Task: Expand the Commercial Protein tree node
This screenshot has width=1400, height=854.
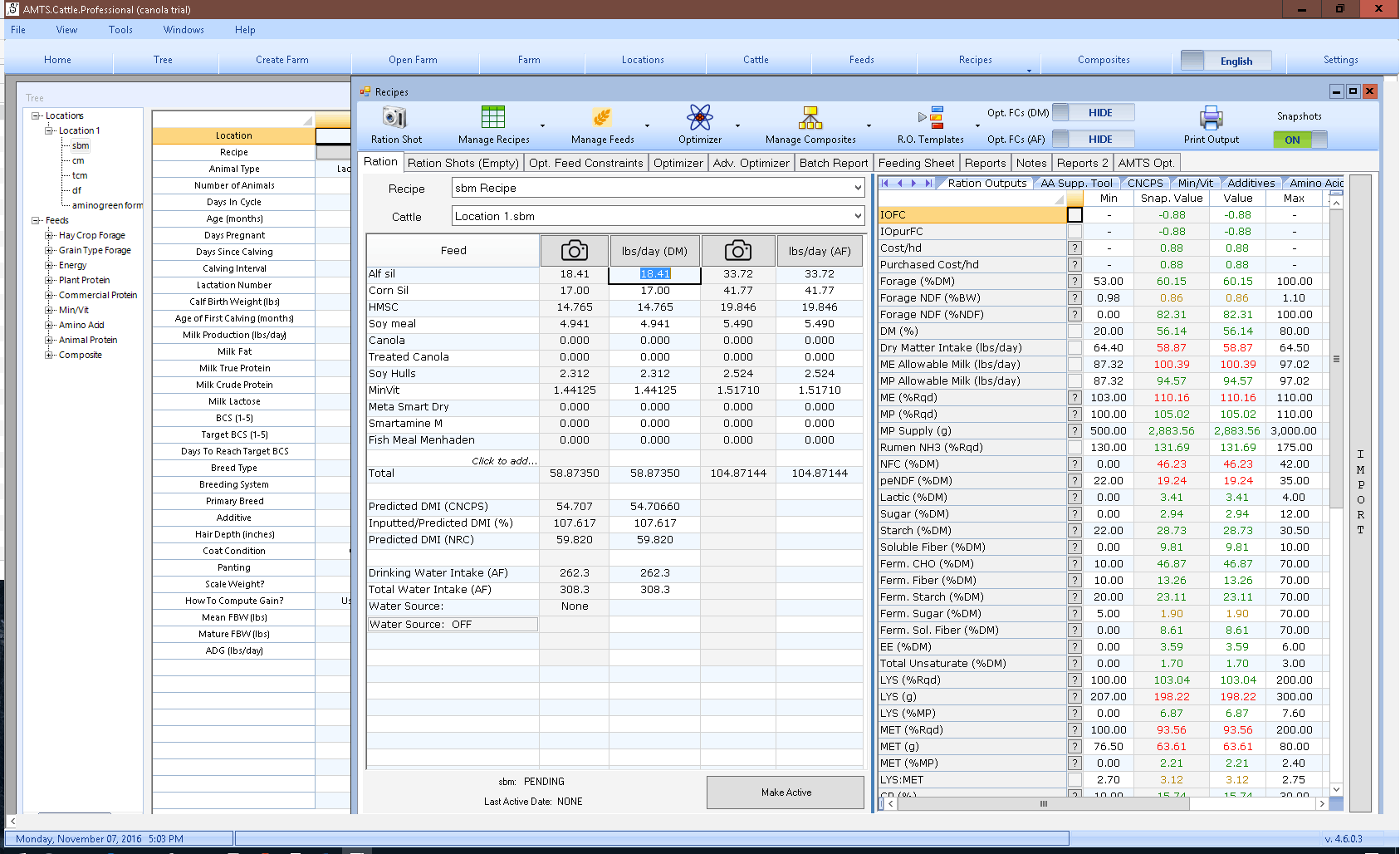Action: (x=49, y=296)
